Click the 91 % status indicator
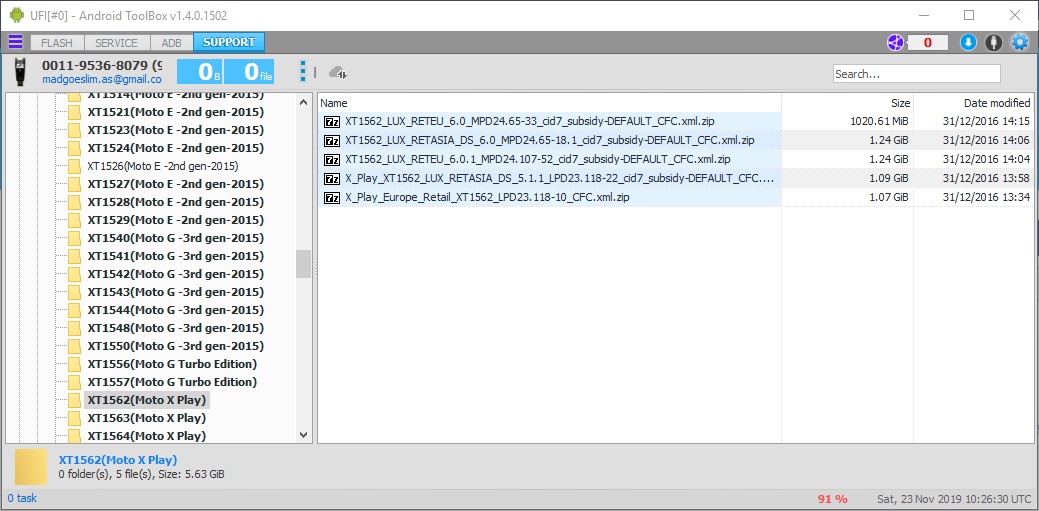The width and height of the screenshot is (1039, 511). click(x=832, y=498)
